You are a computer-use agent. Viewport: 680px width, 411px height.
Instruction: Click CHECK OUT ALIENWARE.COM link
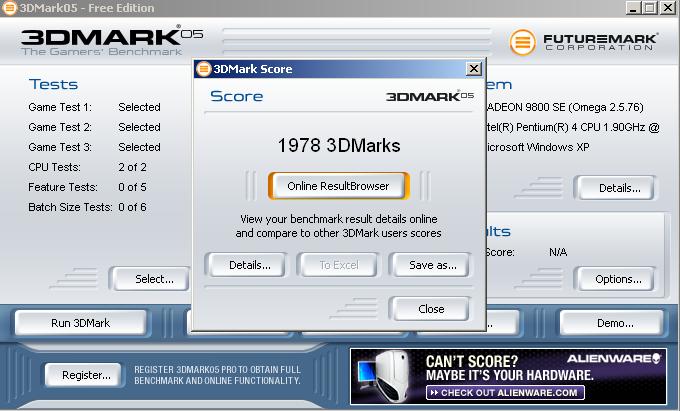pos(506,393)
